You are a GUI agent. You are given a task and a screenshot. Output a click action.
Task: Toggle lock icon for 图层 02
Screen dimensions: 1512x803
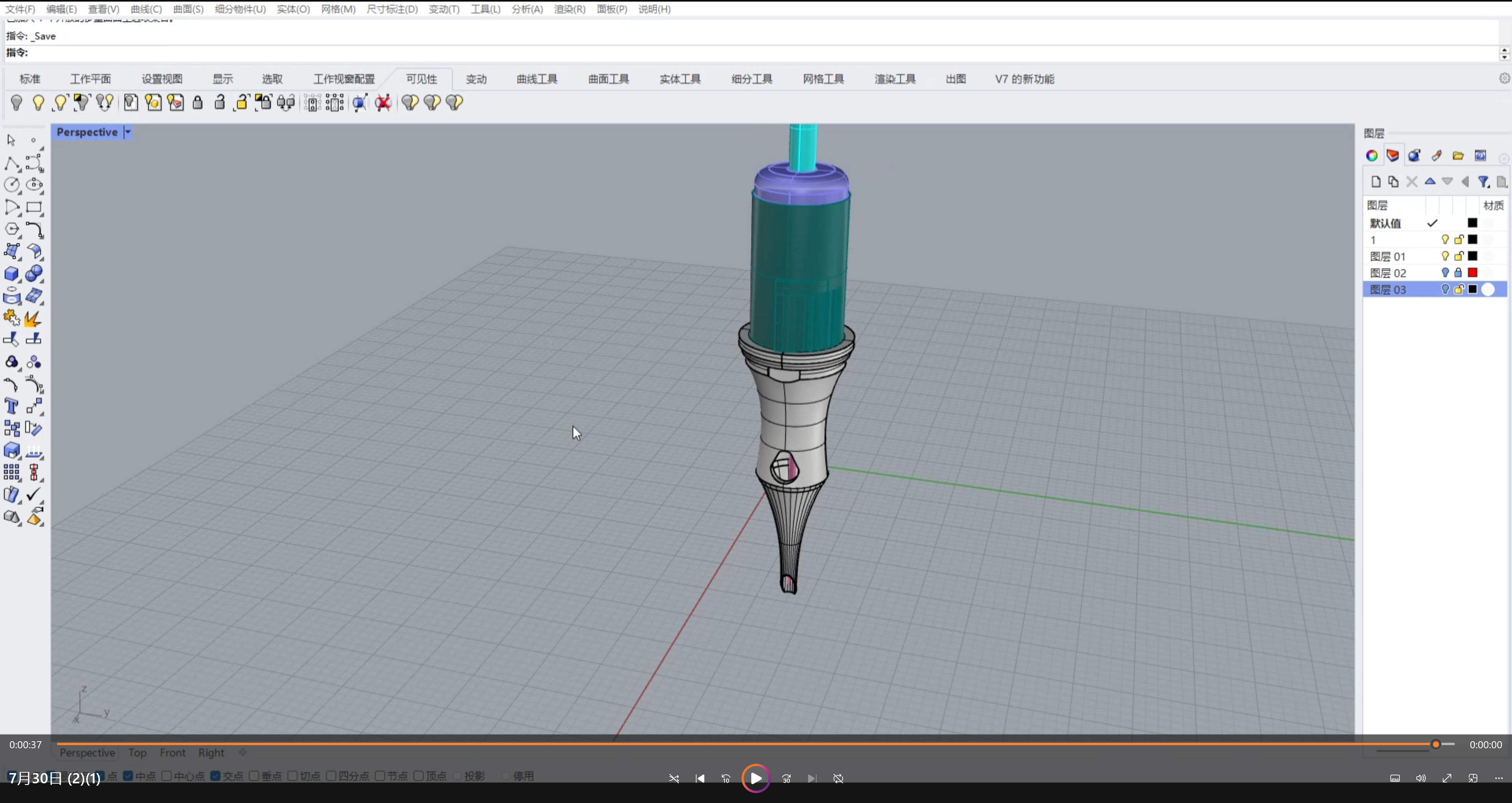coord(1458,272)
